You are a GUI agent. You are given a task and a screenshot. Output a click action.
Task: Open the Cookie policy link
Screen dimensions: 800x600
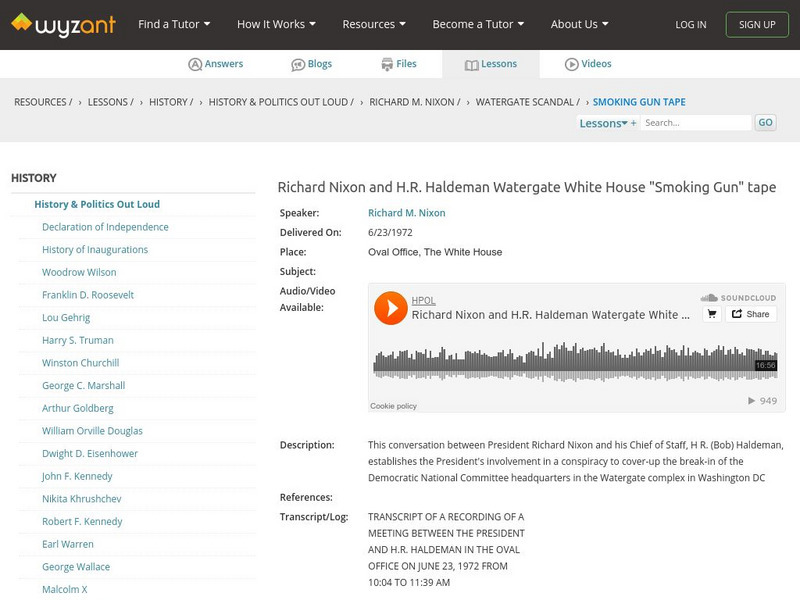[393, 406]
